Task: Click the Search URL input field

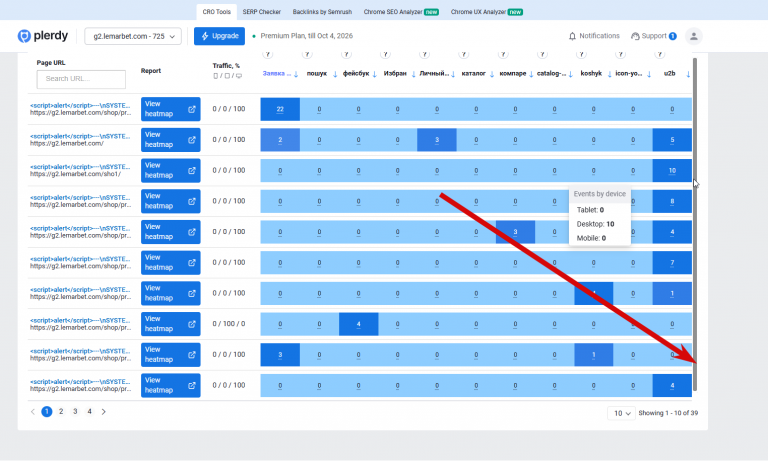Action: (x=81, y=79)
